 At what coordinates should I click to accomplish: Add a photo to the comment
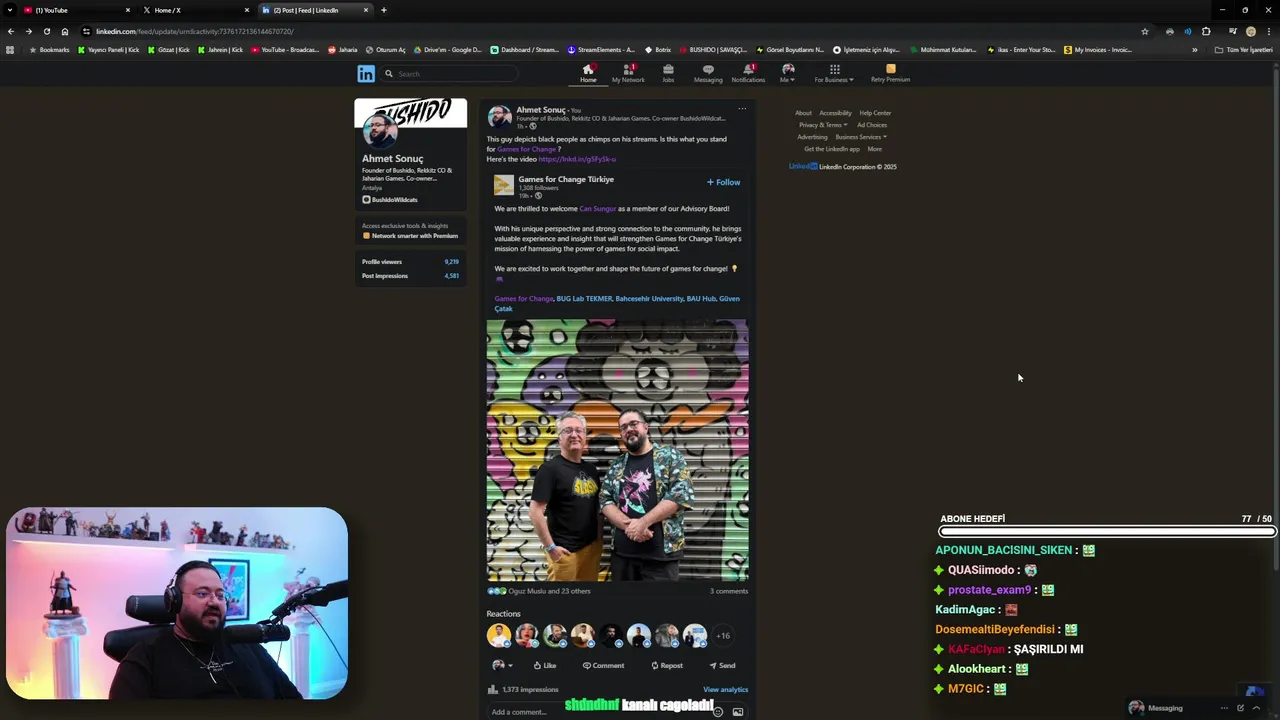[x=738, y=712]
